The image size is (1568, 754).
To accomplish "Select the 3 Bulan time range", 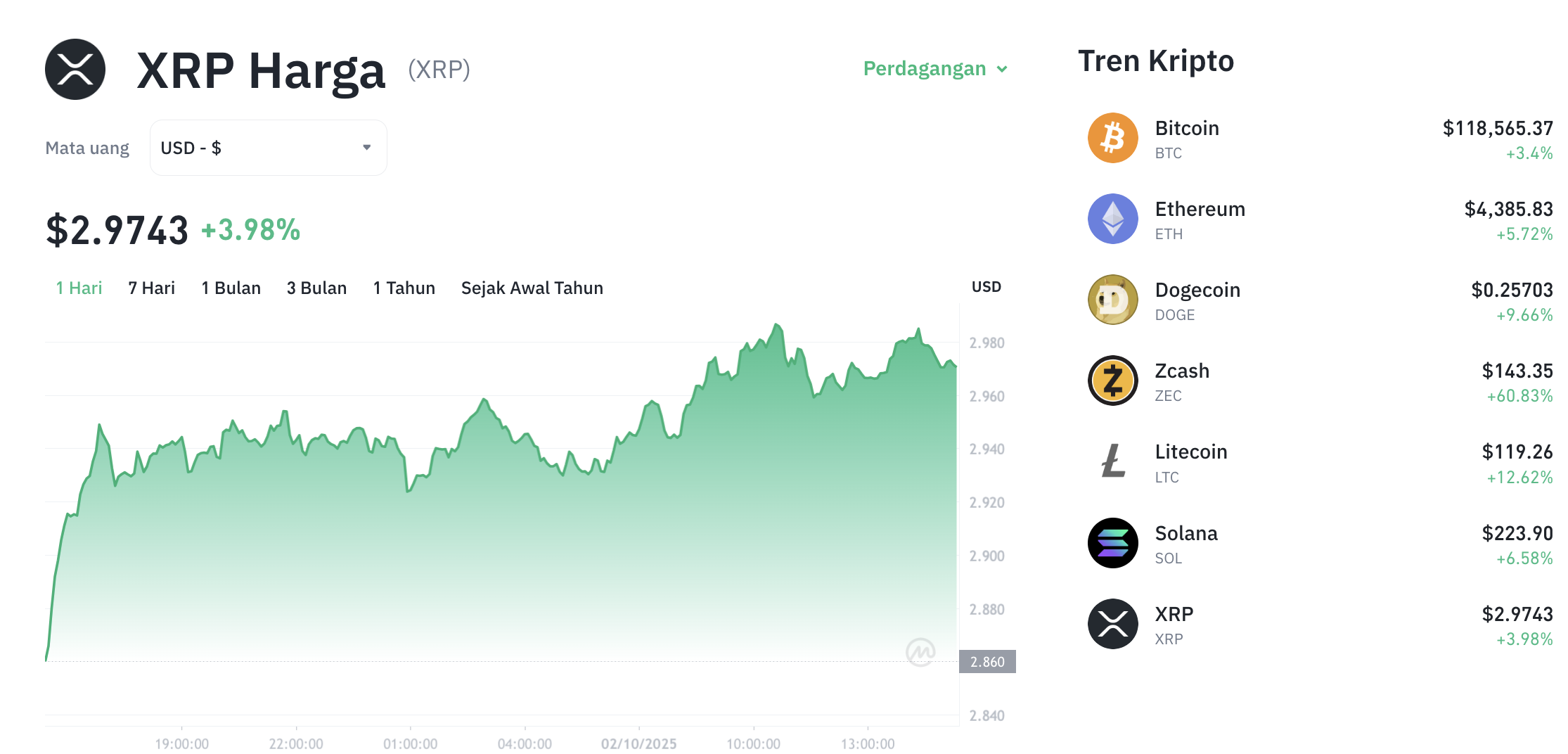I will pyautogui.click(x=316, y=288).
